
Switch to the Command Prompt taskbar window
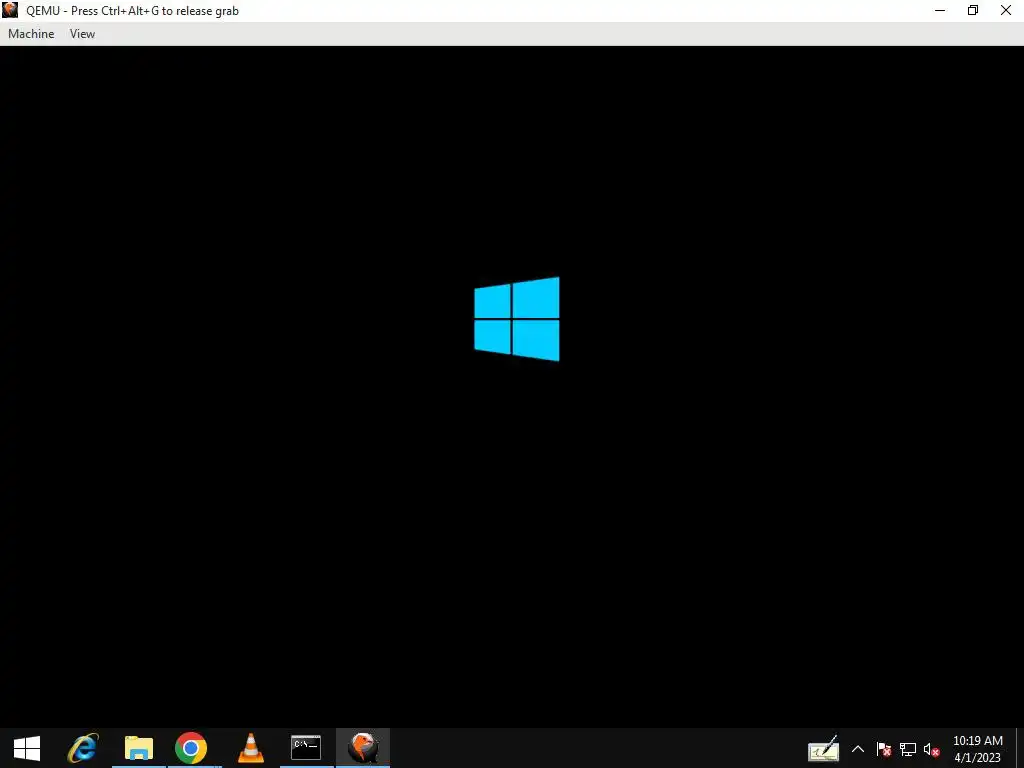[x=306, y=748]
